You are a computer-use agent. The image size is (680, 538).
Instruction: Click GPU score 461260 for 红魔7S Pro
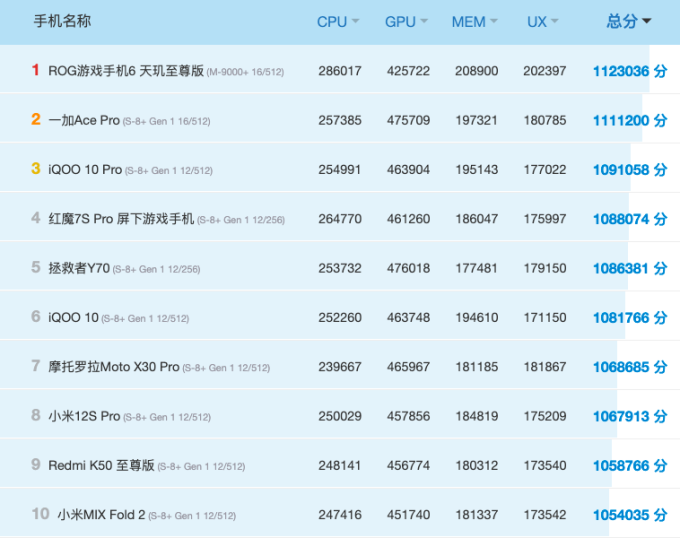[x=408, y=219]
